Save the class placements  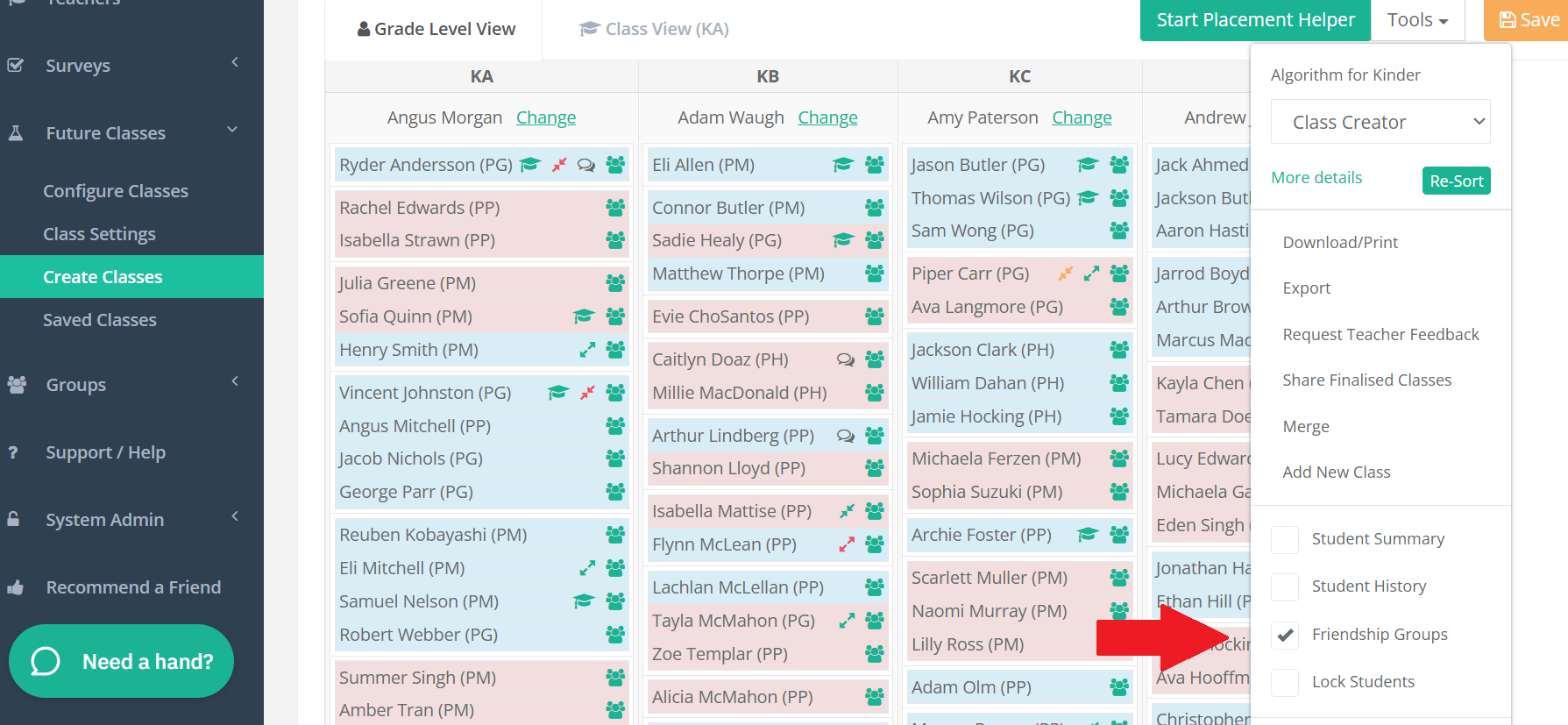[1526, 20]
